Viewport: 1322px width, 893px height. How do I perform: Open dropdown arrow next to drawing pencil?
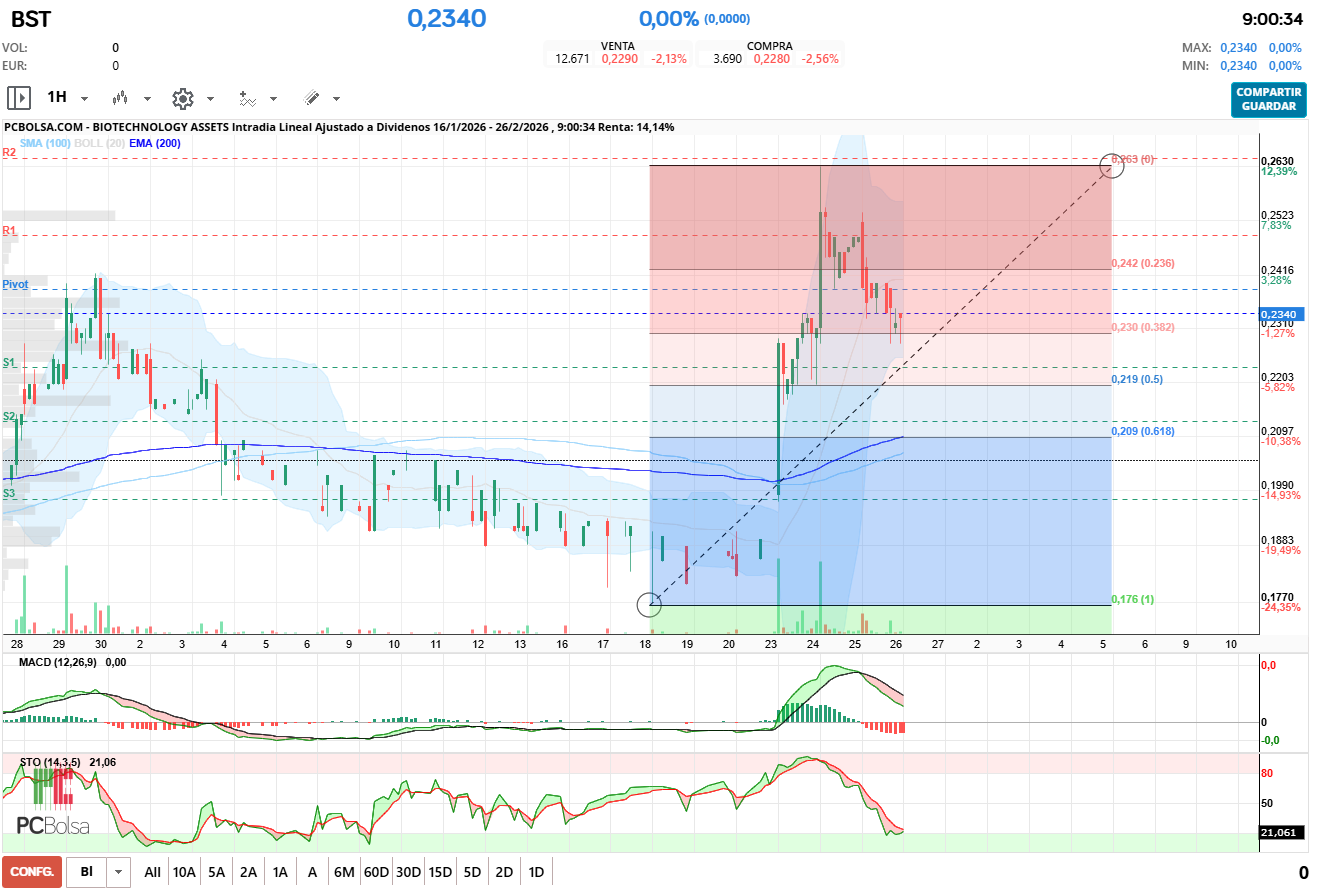click(336, 99)
